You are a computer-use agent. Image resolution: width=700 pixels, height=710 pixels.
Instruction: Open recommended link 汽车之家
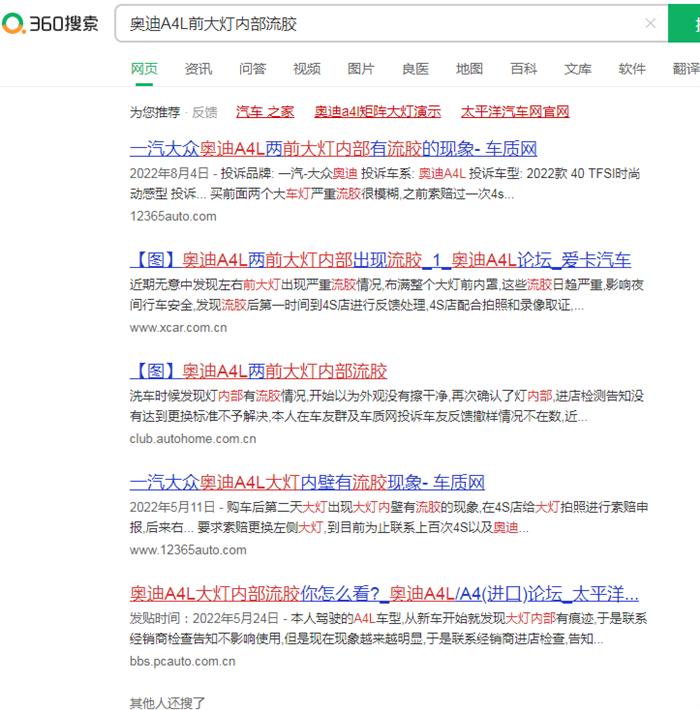[265, 111]
